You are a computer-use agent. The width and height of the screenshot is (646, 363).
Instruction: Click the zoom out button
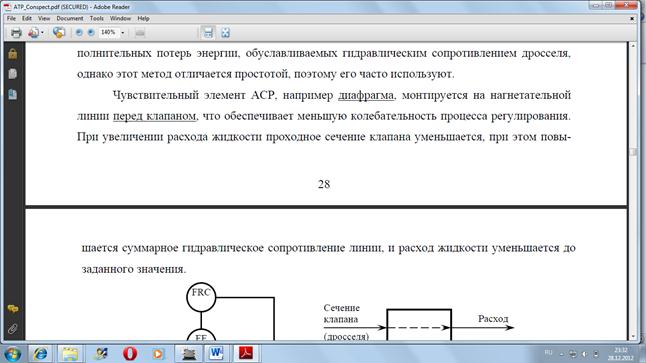pos(79,33)
